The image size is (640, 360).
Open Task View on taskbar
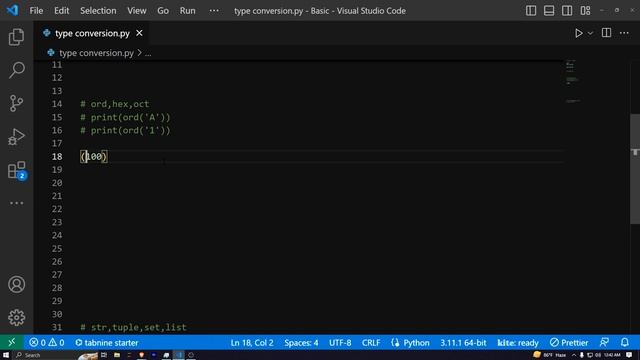(x=104, y=355)
